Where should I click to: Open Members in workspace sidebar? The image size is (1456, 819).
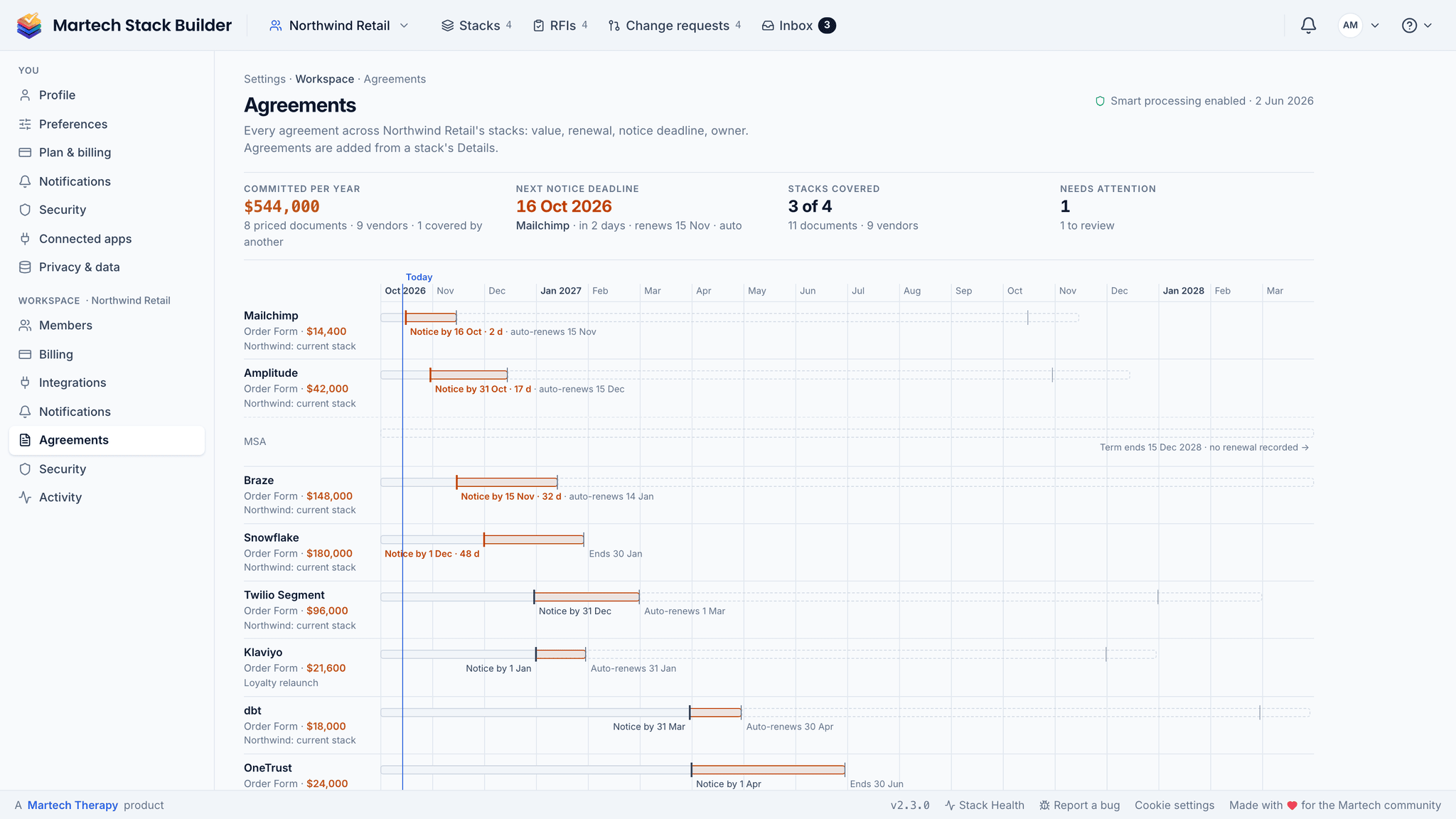tap(107, 326)
